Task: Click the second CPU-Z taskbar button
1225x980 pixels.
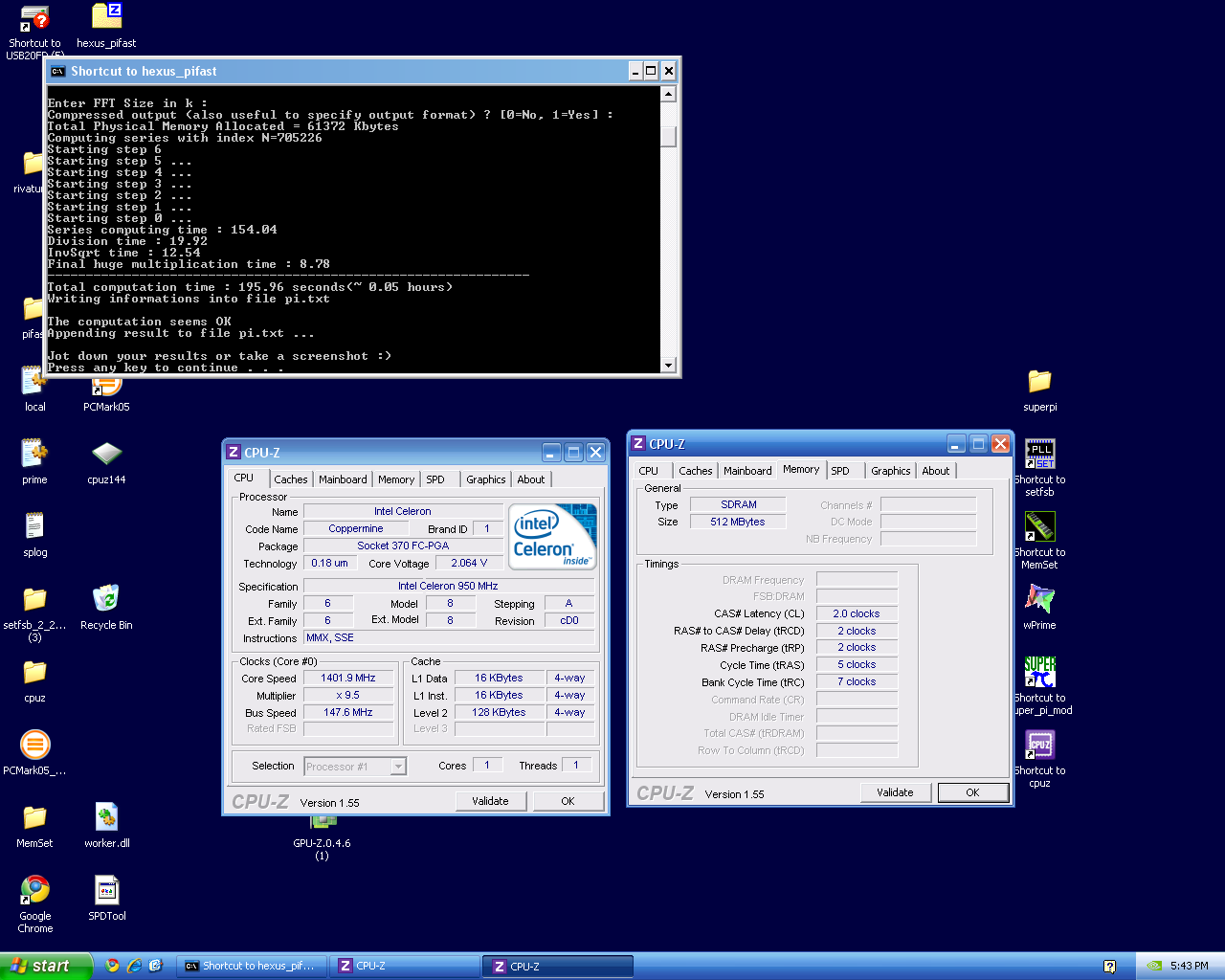Action: 558,966
